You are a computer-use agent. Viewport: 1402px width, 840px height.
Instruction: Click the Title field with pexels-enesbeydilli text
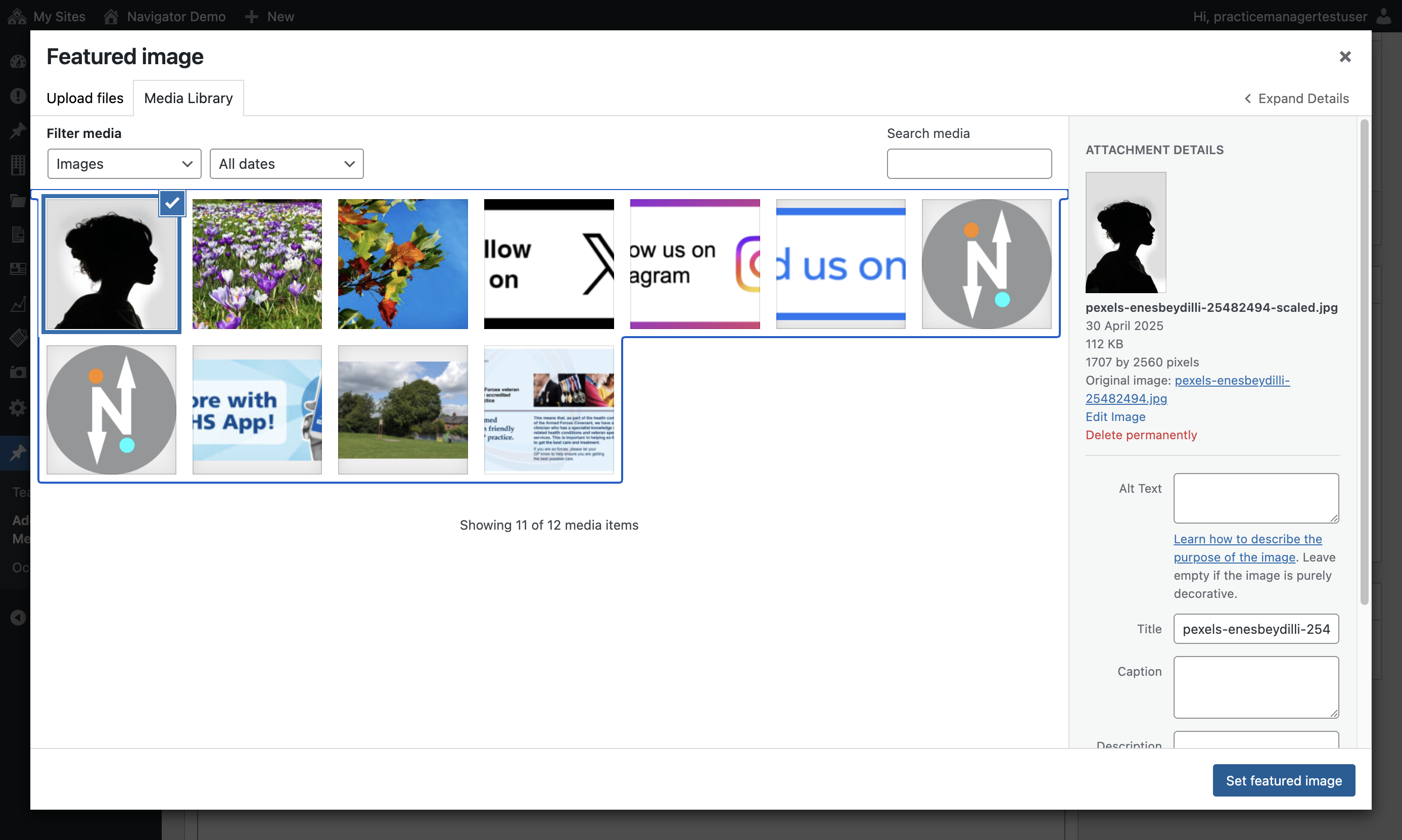[1256, 628]
